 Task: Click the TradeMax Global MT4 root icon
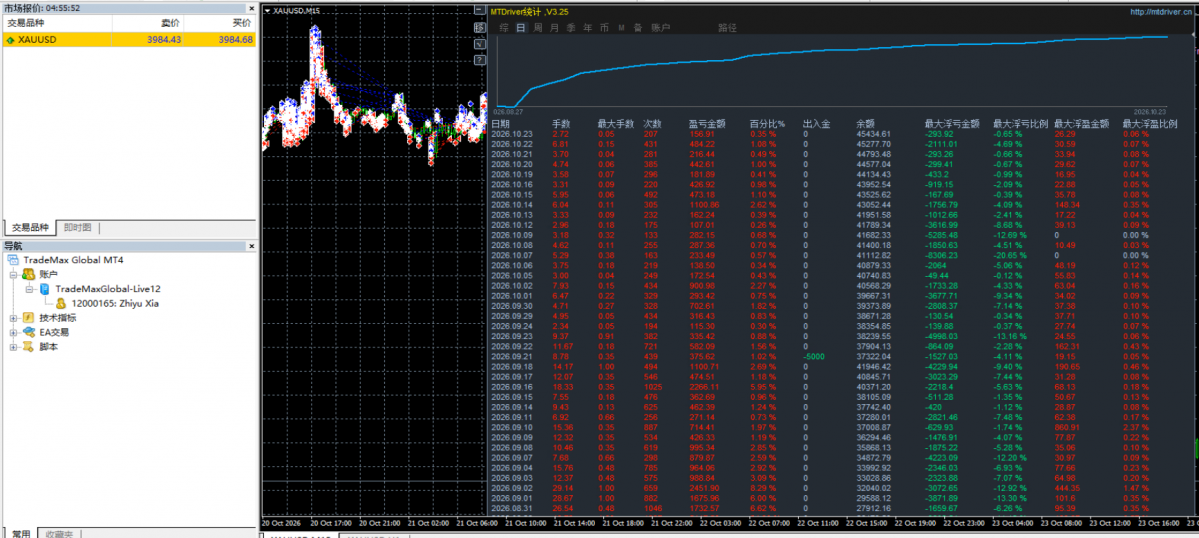(14, 260)
